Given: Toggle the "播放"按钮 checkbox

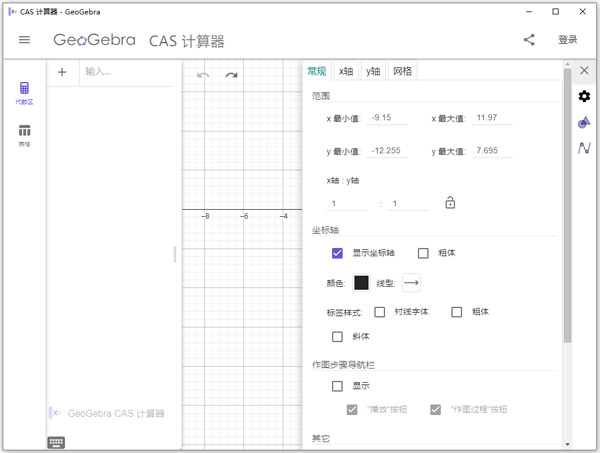Looking at the screenshot, I should coord(352,409).
